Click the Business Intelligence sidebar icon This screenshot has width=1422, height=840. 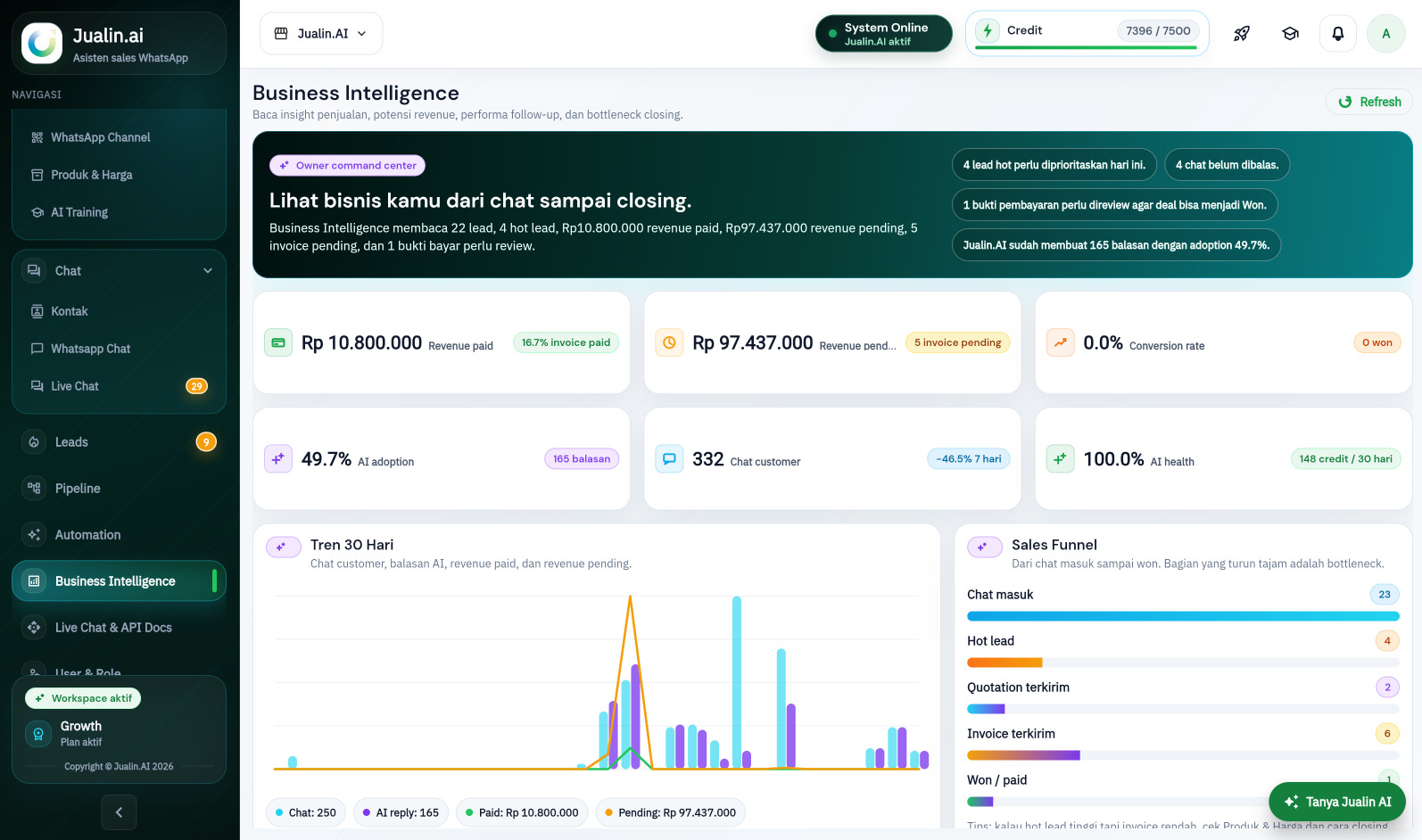(x=34, y=581)
